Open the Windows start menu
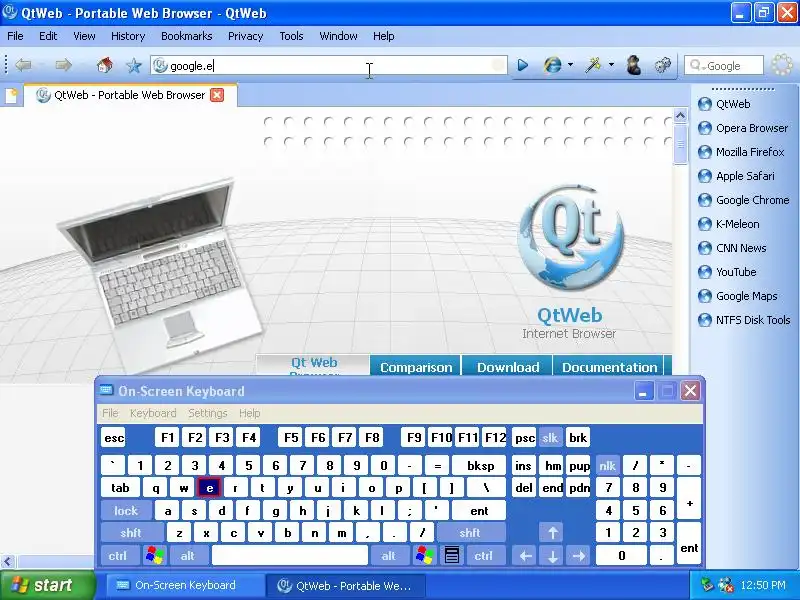 [46, 585]
